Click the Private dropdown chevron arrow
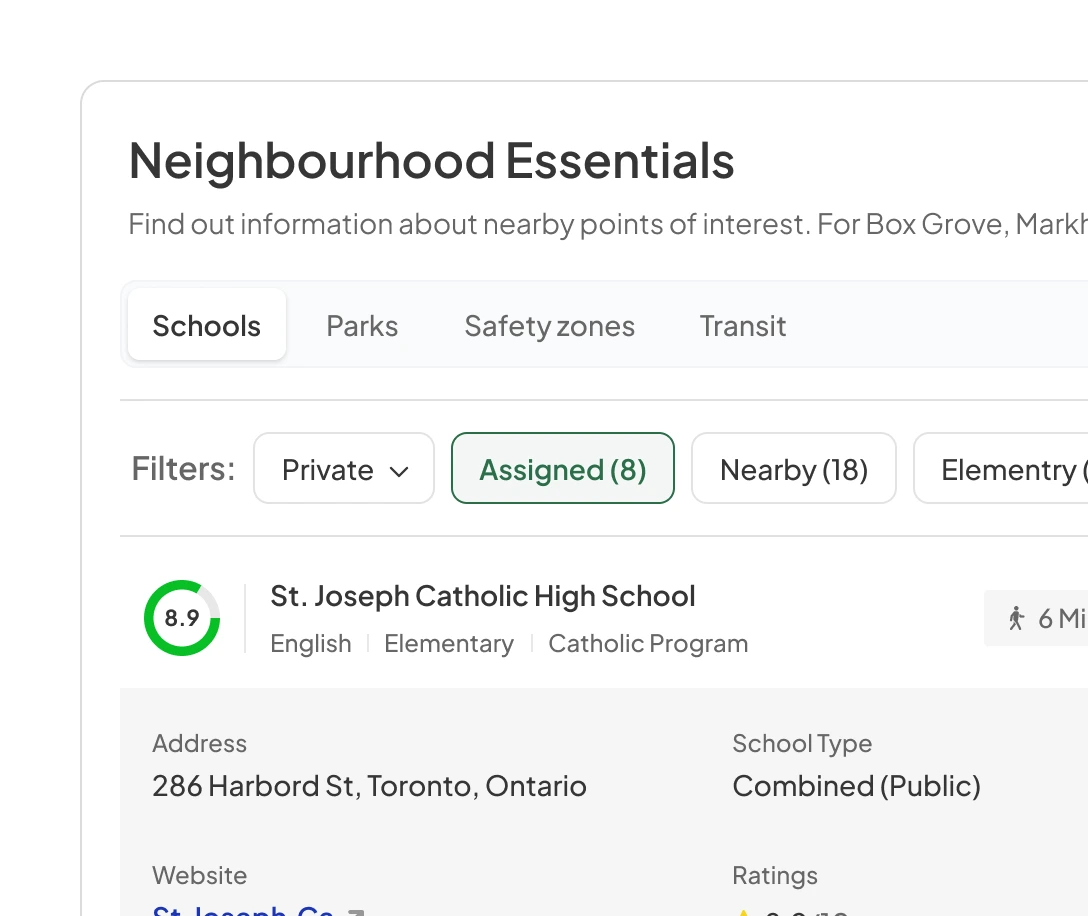 tap(399, 471)
